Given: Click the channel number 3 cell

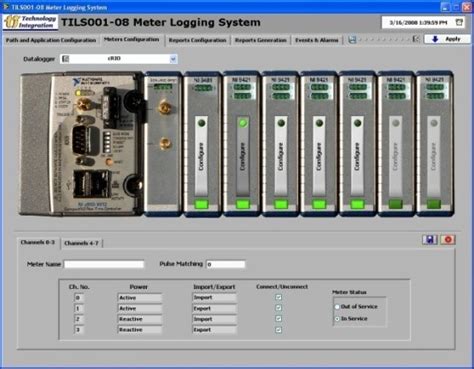Looking at the screenshot, I should [x=79, y=330].
